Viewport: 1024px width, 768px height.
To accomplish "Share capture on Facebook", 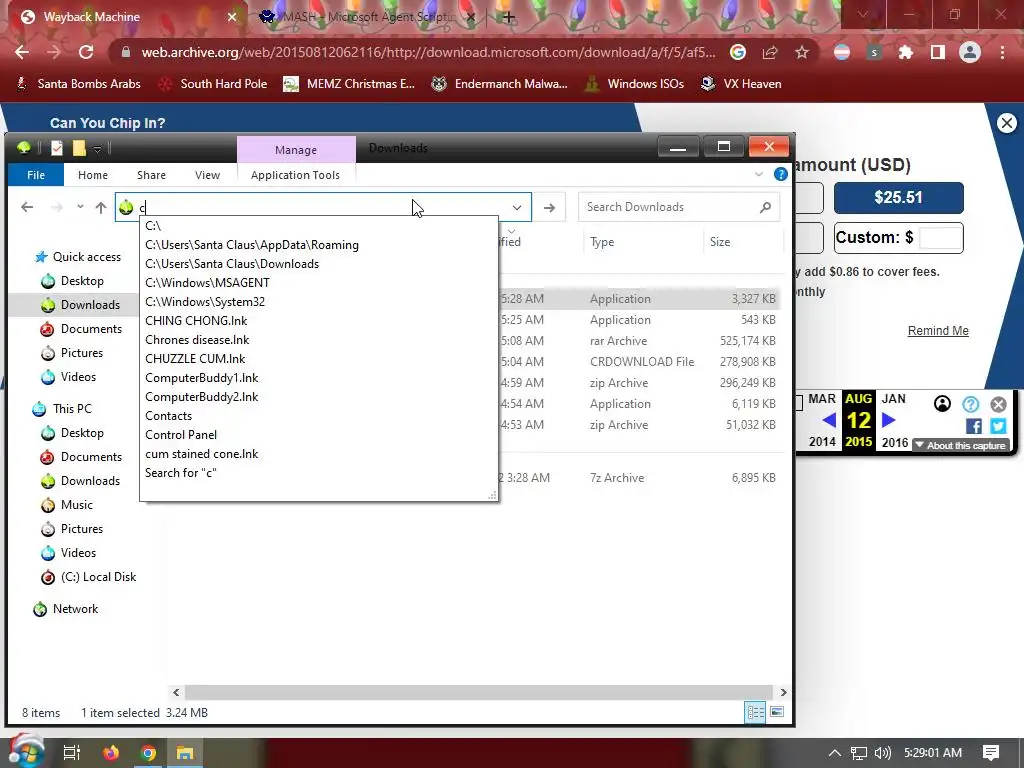I will click(x=973, y=426).
